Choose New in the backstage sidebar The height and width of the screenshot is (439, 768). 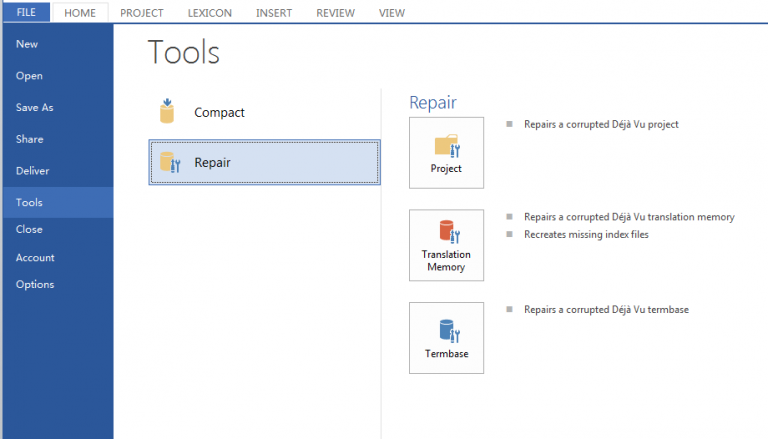tap(27, 44)
